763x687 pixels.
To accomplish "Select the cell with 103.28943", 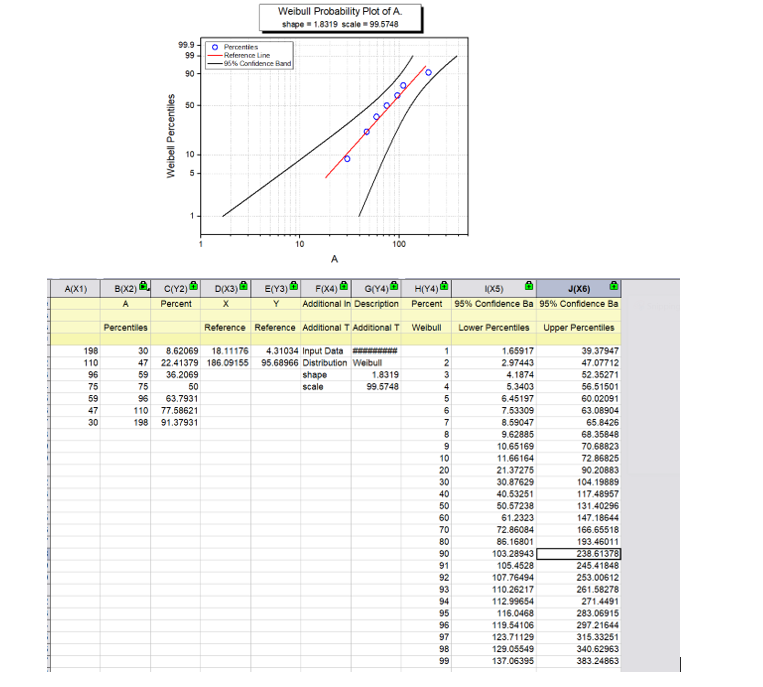I will point(494,554).
